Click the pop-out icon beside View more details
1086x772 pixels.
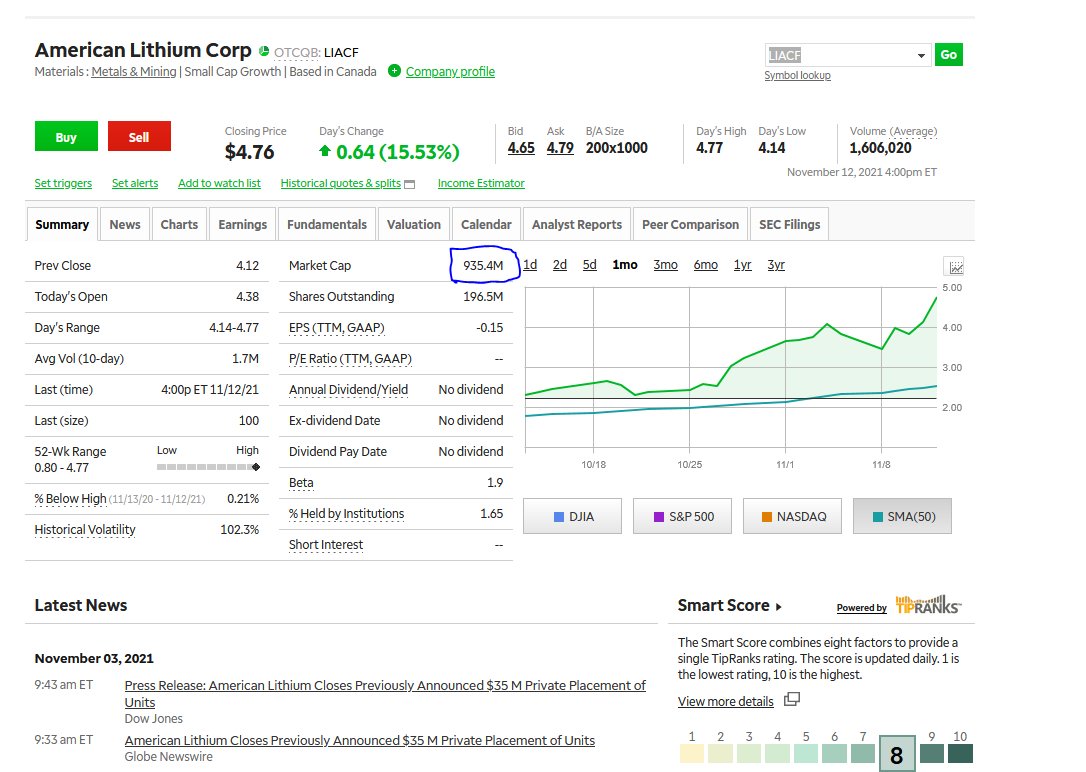point(792,699)
